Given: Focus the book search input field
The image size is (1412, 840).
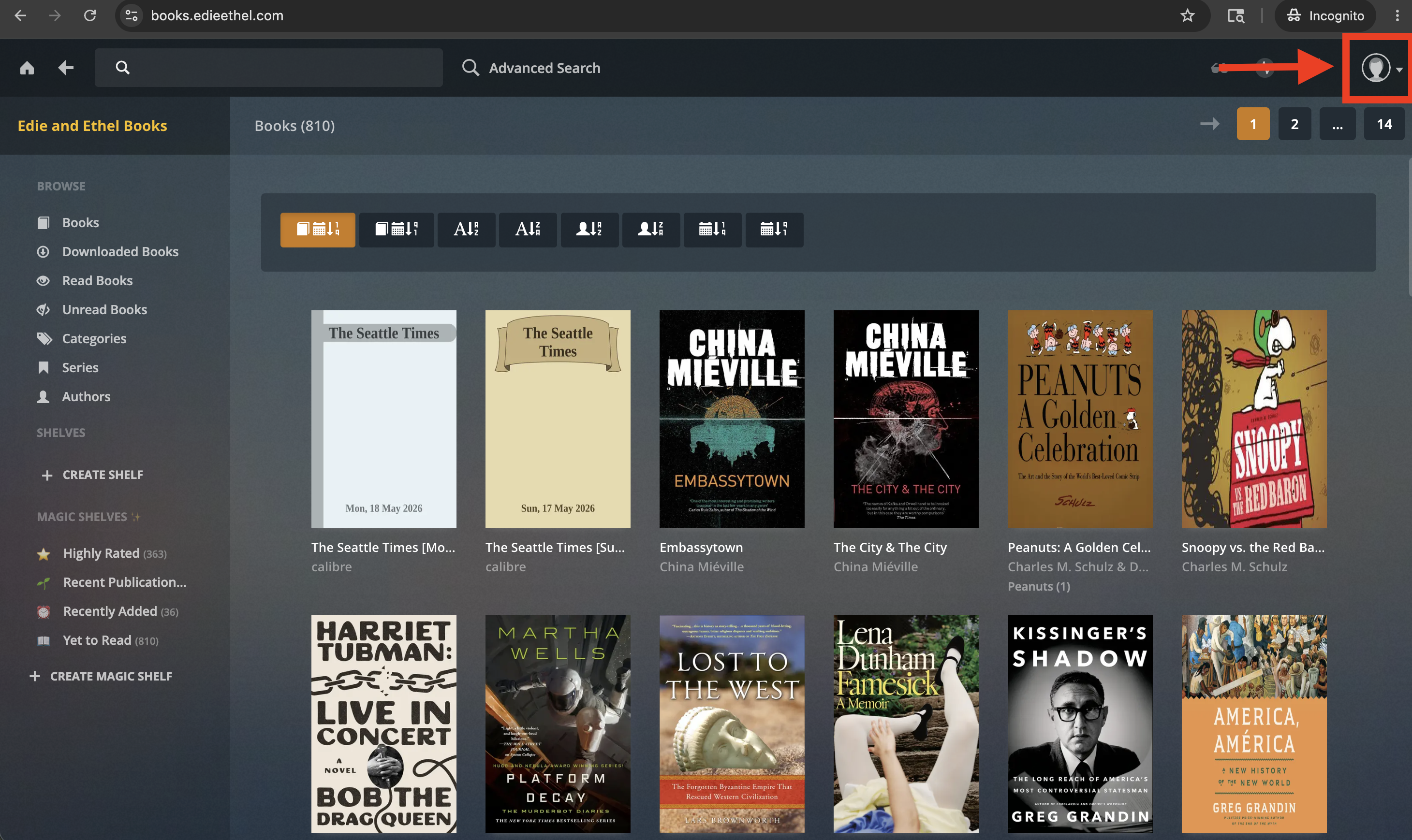Looking at the screenshot, I should click(x=268, y=67).
